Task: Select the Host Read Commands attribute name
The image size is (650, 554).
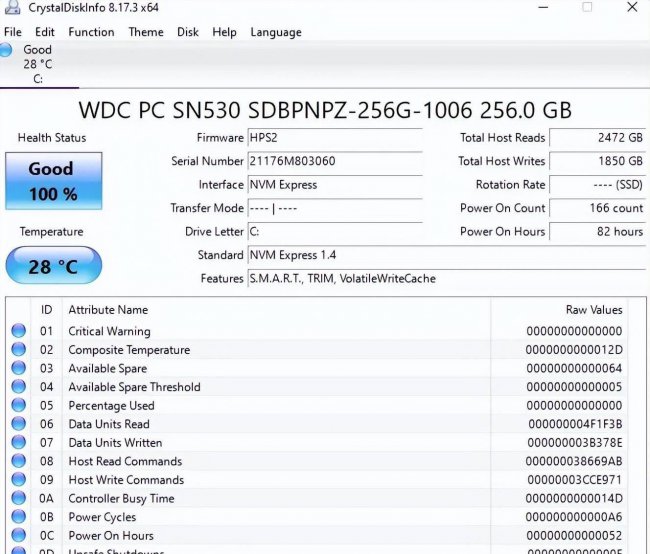Action: pyautogui.click(x=125, y=461)
